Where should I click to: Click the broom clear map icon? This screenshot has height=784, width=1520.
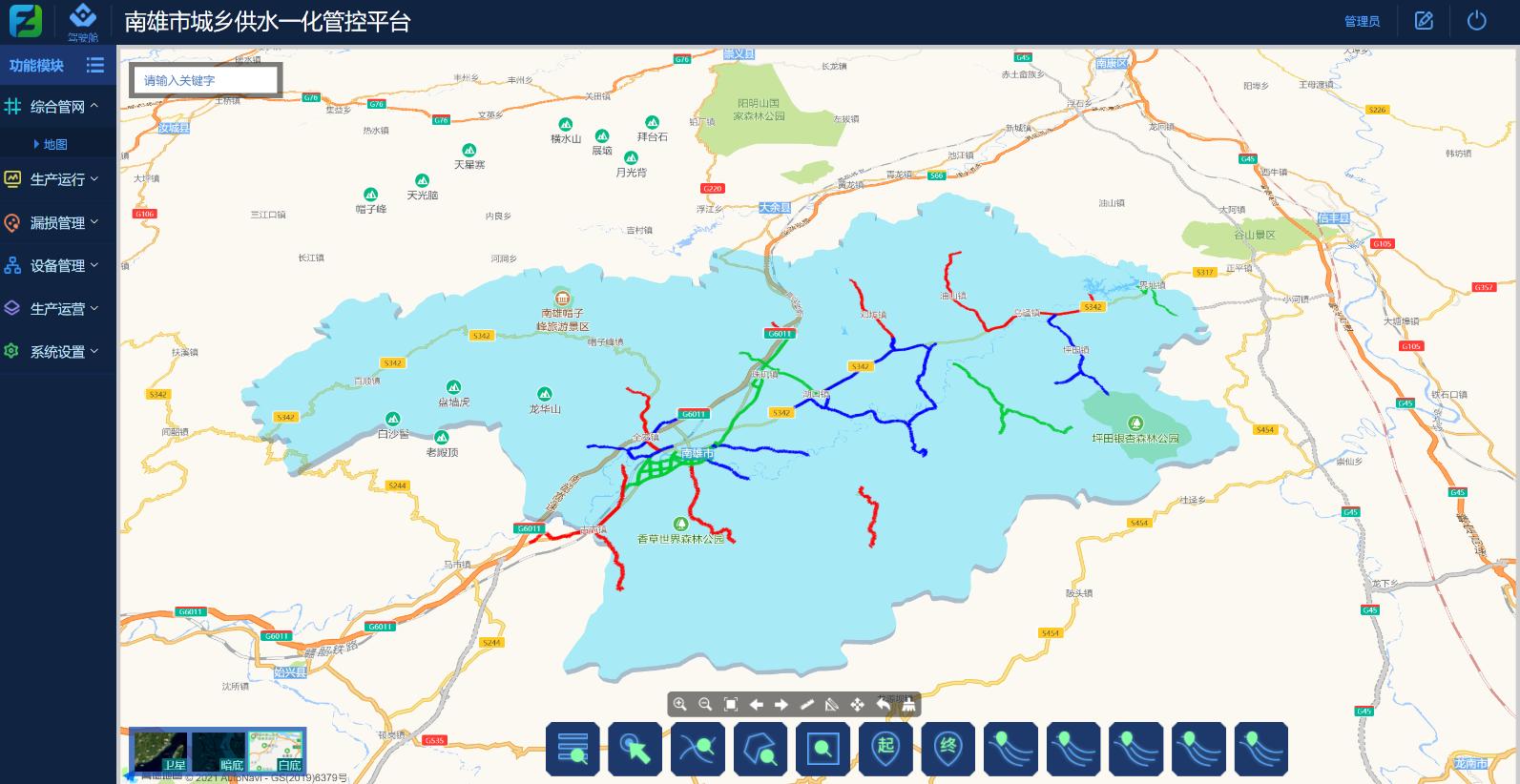pyautogui.click(x=908, y=705)
